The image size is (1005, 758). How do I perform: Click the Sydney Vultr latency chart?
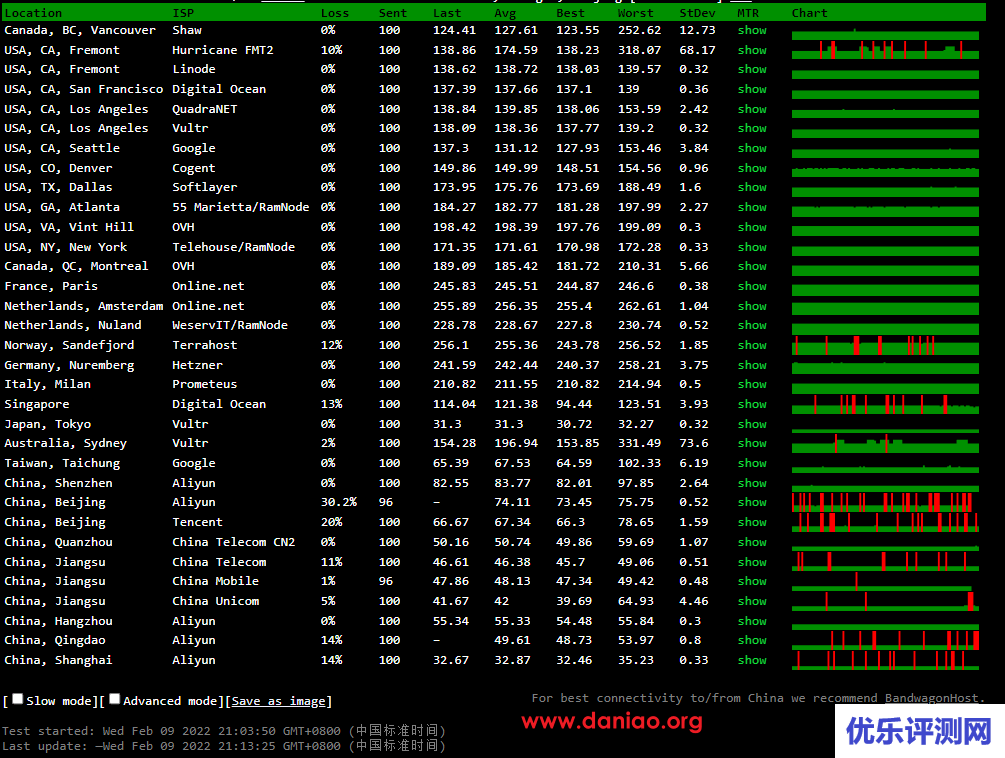tap(885, 443)
